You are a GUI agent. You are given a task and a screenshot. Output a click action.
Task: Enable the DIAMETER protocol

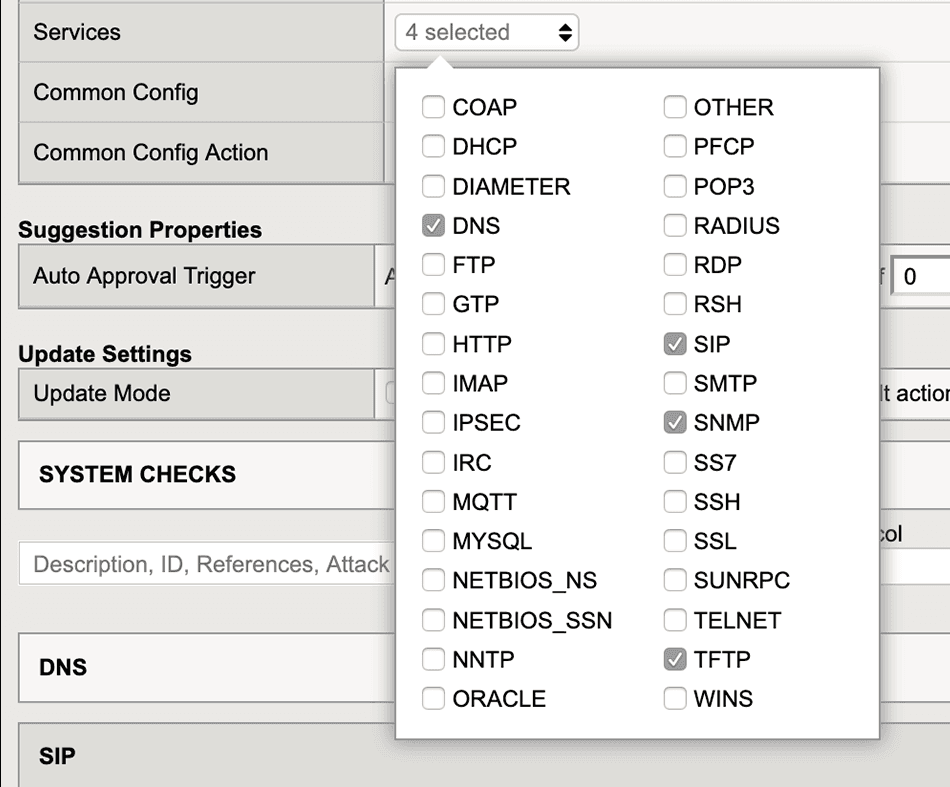433,186
